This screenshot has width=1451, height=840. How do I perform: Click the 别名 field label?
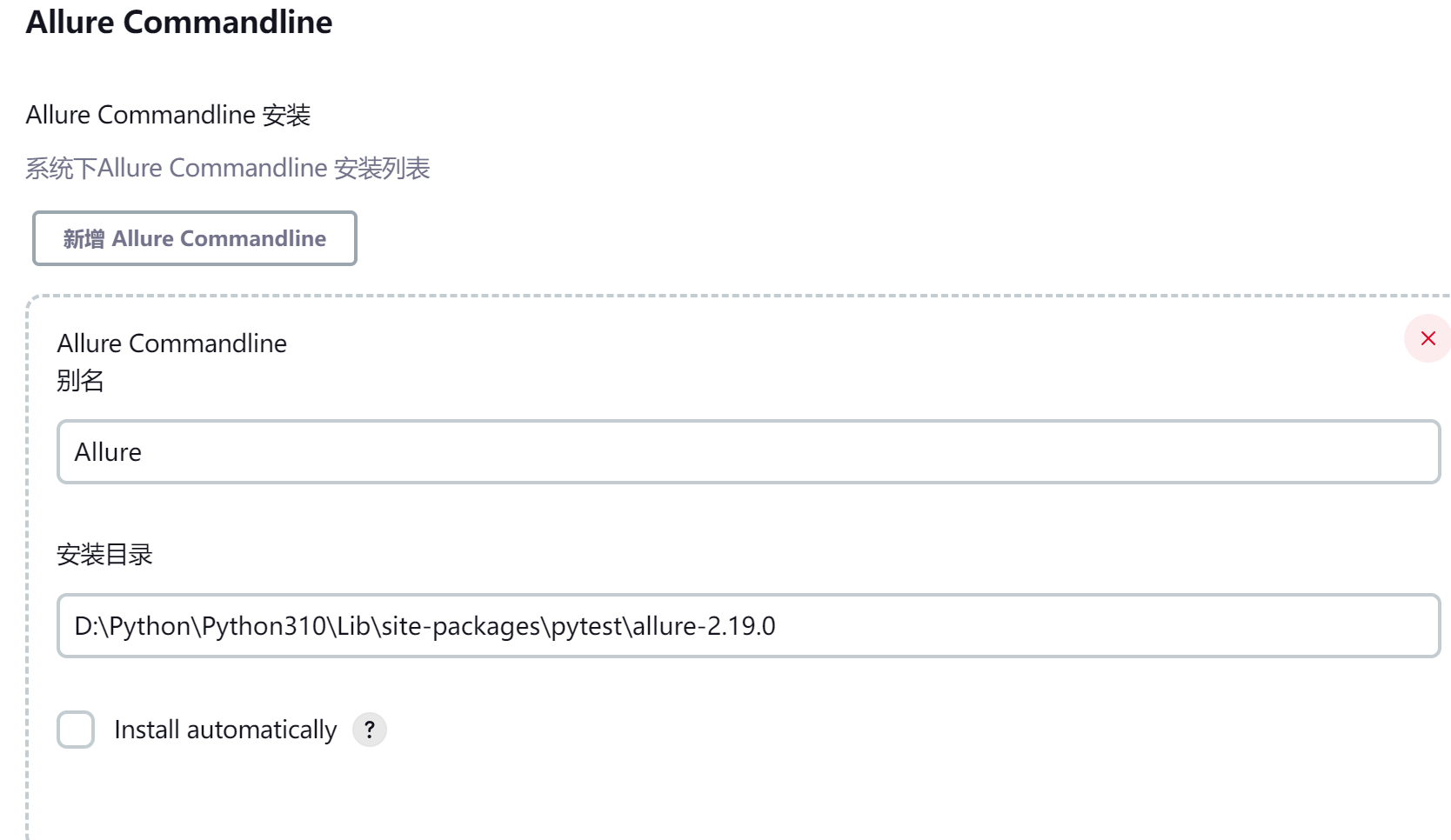point(80,381)
